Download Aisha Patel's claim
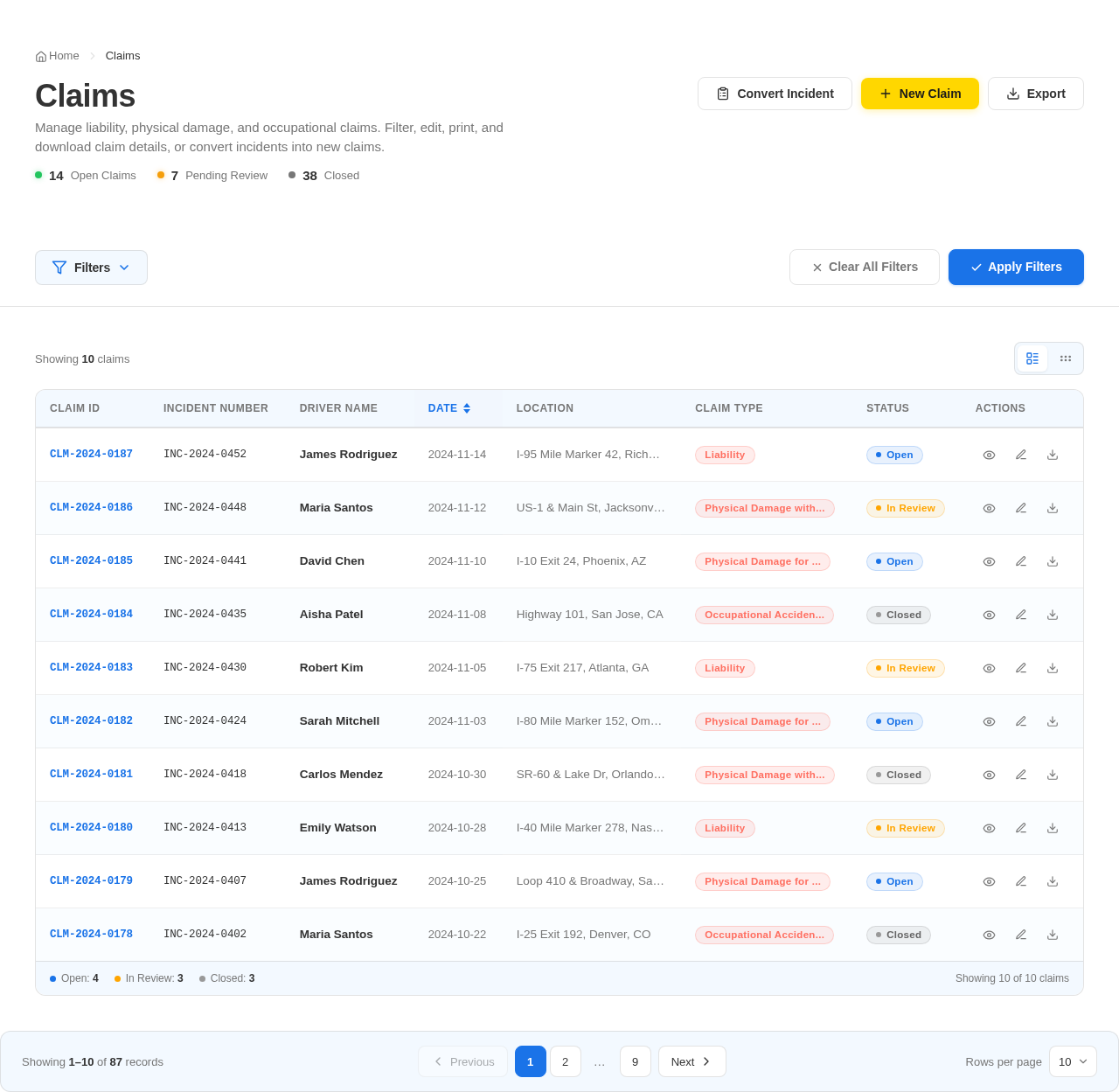The width and height of the screenshot is (1119, 1092). (x=1053, y=615)
